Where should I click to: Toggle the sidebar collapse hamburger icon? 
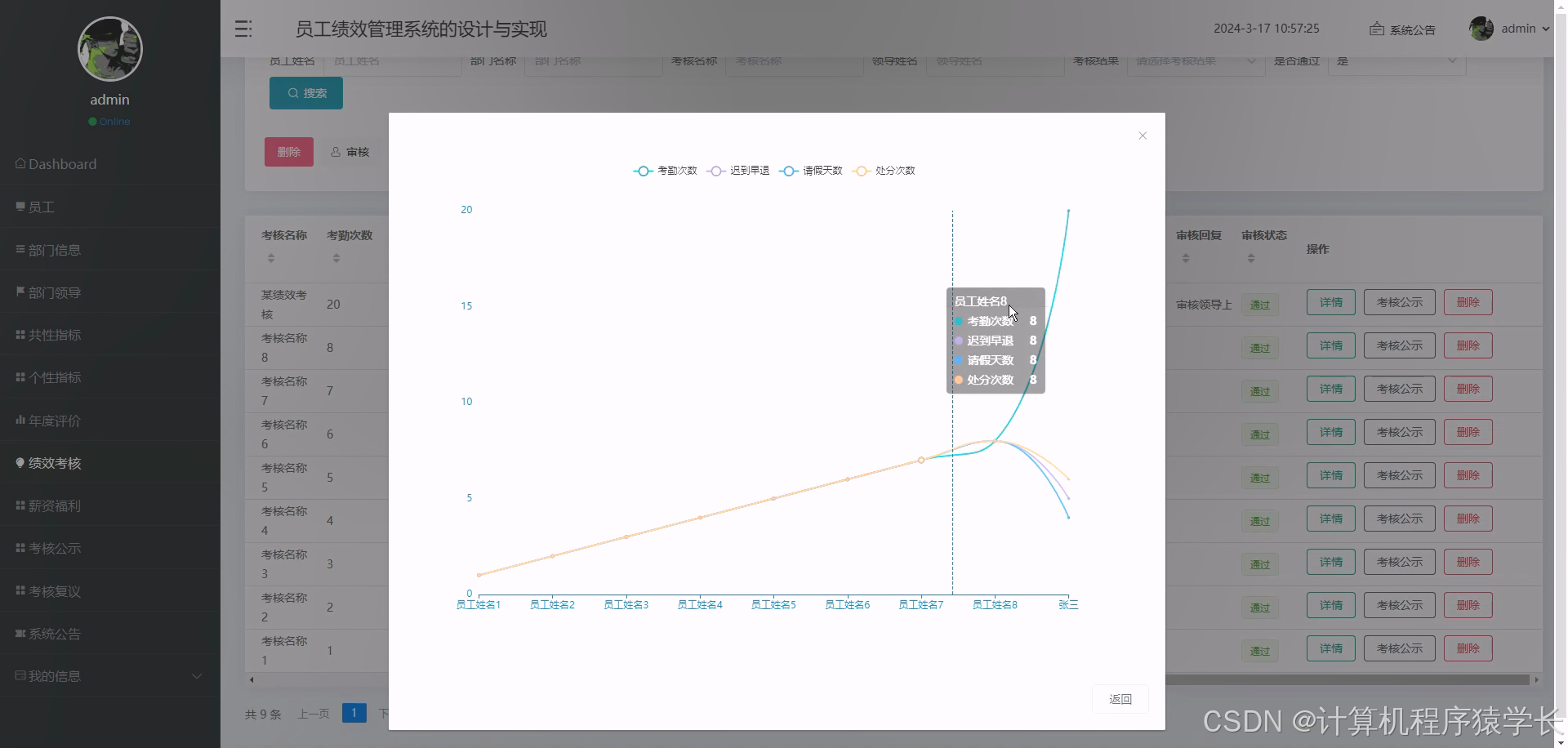coord(243,29)
